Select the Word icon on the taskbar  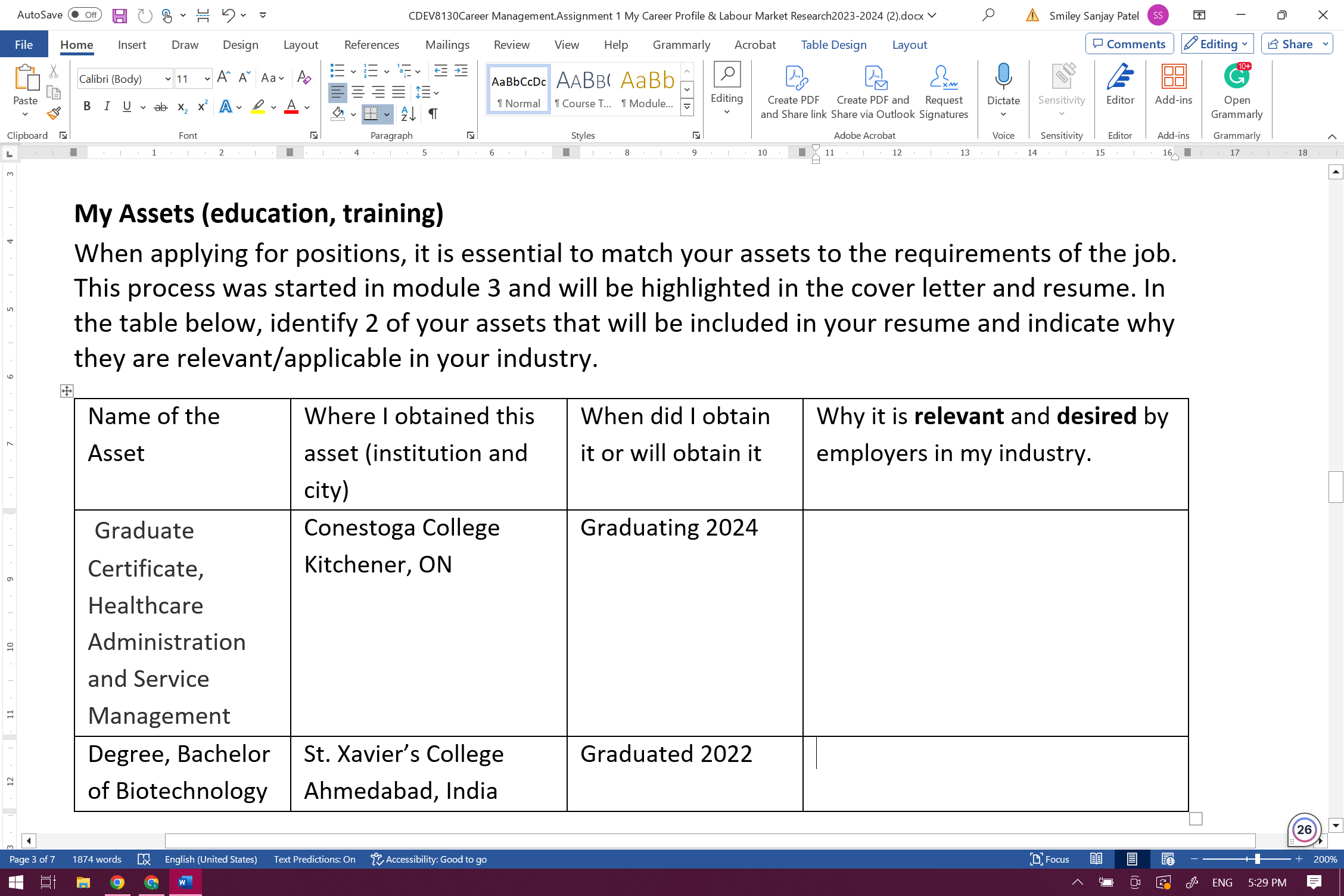[185, 882]
